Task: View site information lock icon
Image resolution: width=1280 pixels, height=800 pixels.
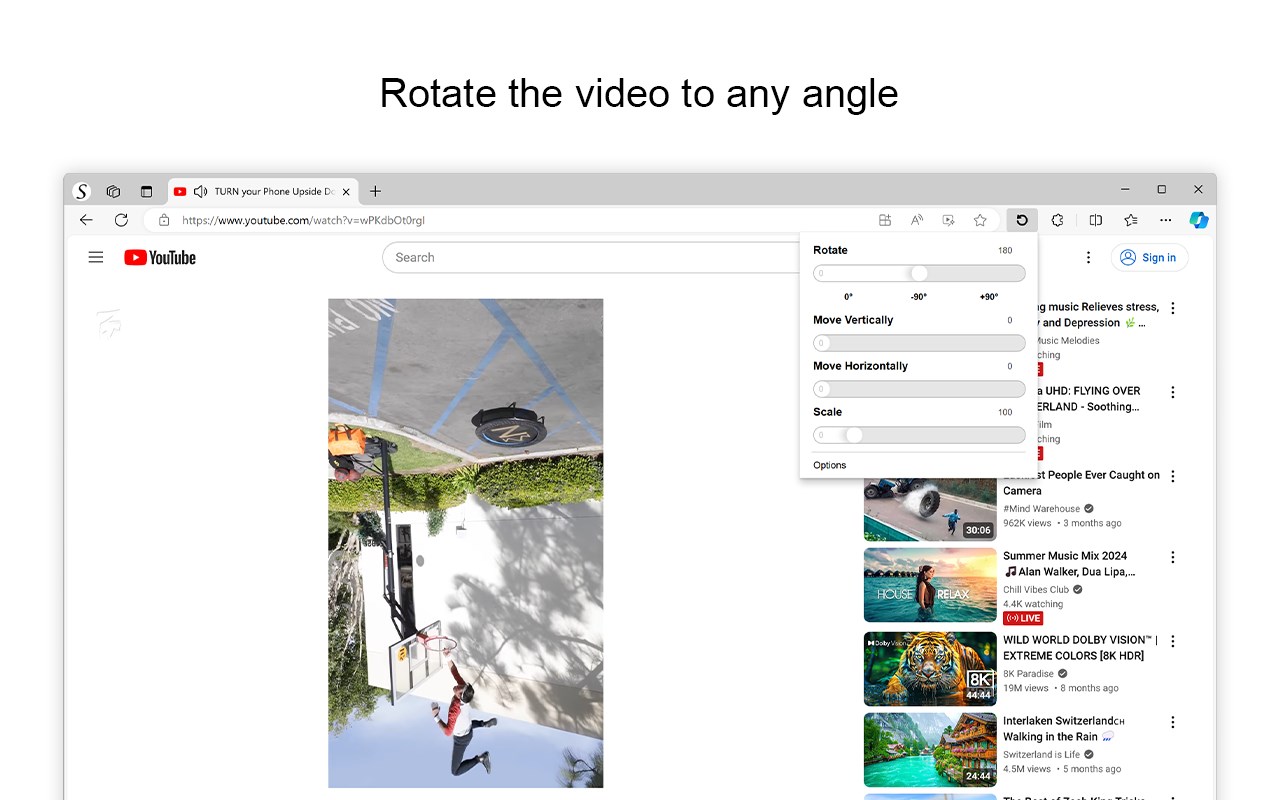Action: pyautogui.click(x=164, y=220)
